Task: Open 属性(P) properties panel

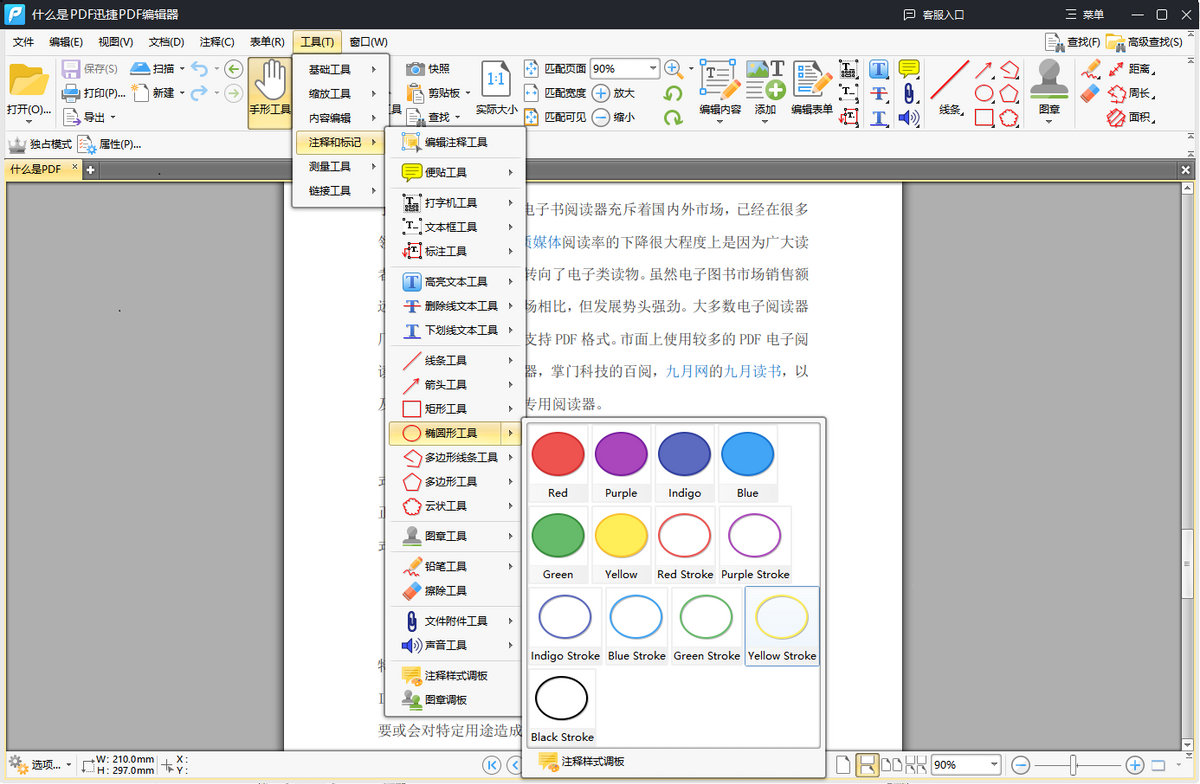Action: point(110,144)
